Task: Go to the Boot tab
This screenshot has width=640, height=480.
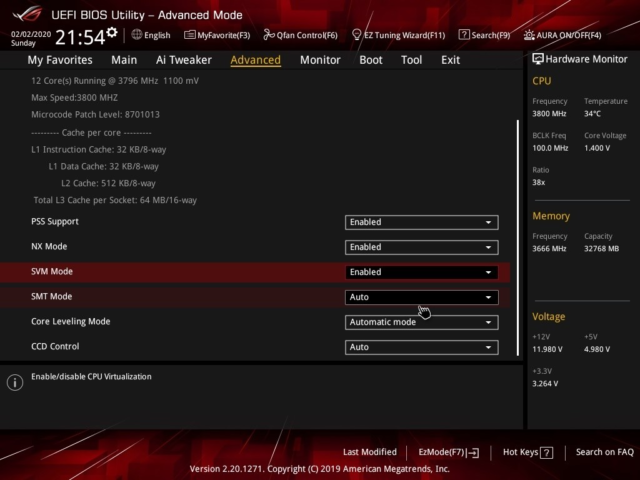Action: click(370, 60)
